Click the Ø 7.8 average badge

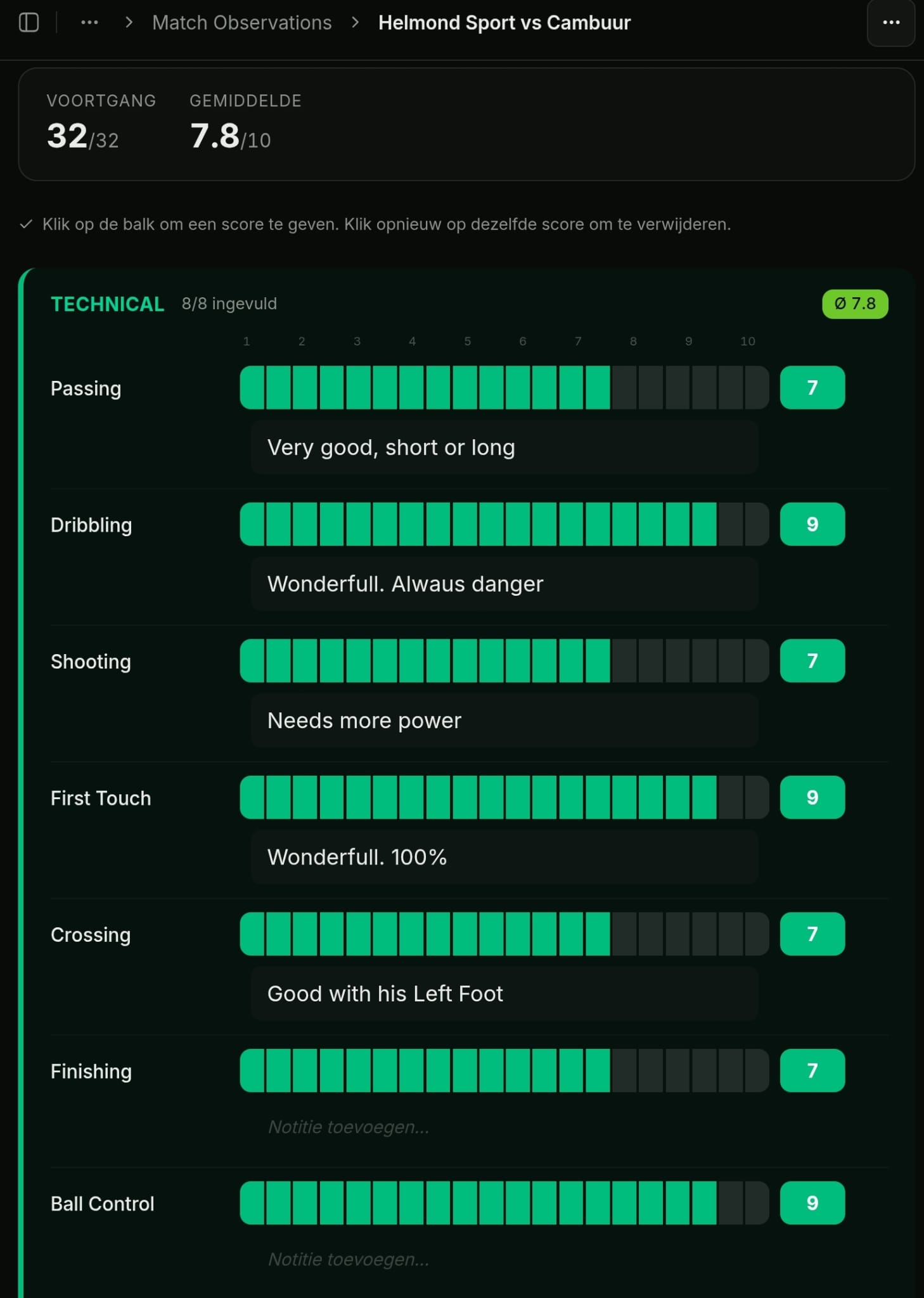pyautogui.click(x=854, y=304)
